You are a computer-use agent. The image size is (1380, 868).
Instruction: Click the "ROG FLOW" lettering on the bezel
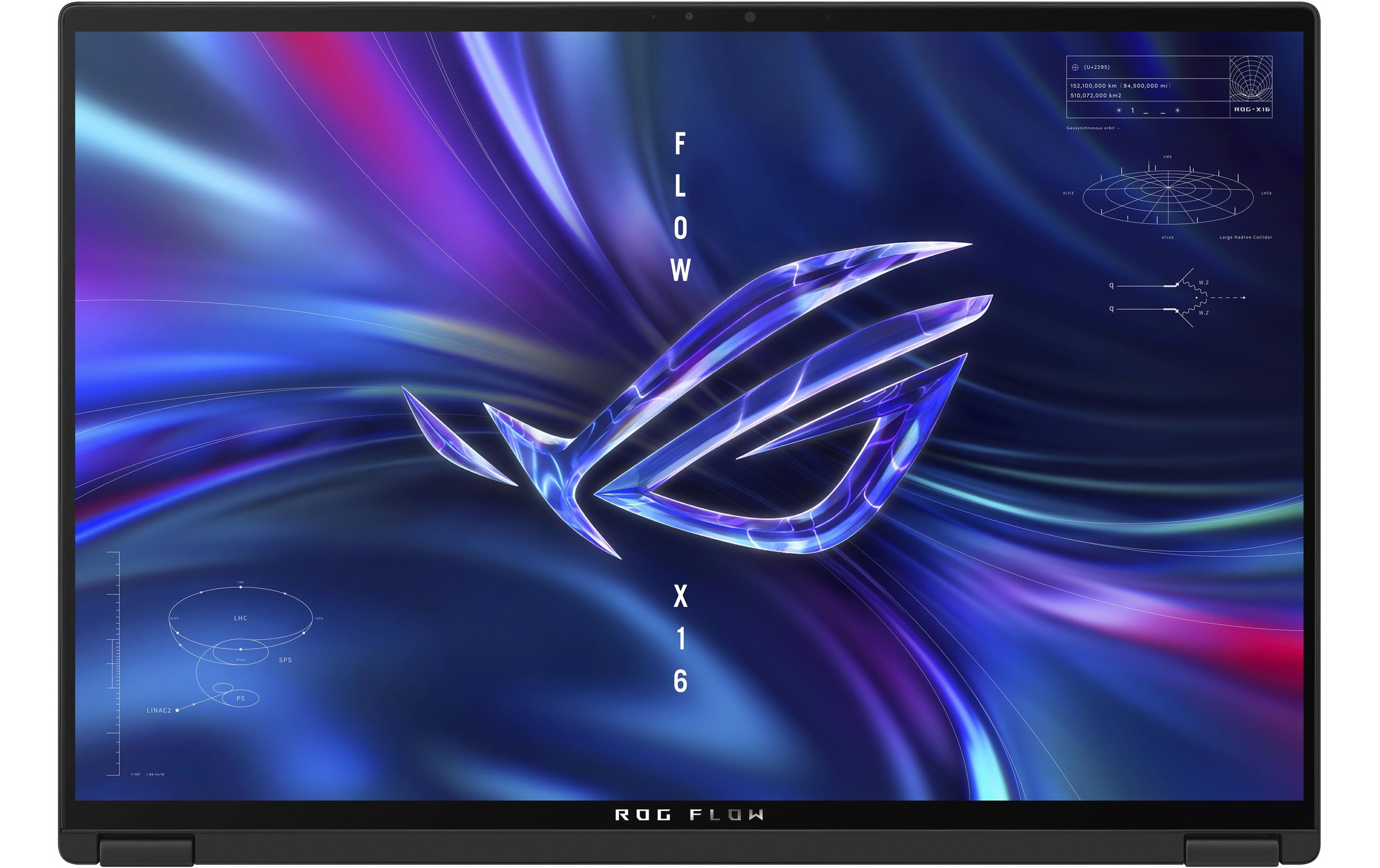click(x=689, y=815)
